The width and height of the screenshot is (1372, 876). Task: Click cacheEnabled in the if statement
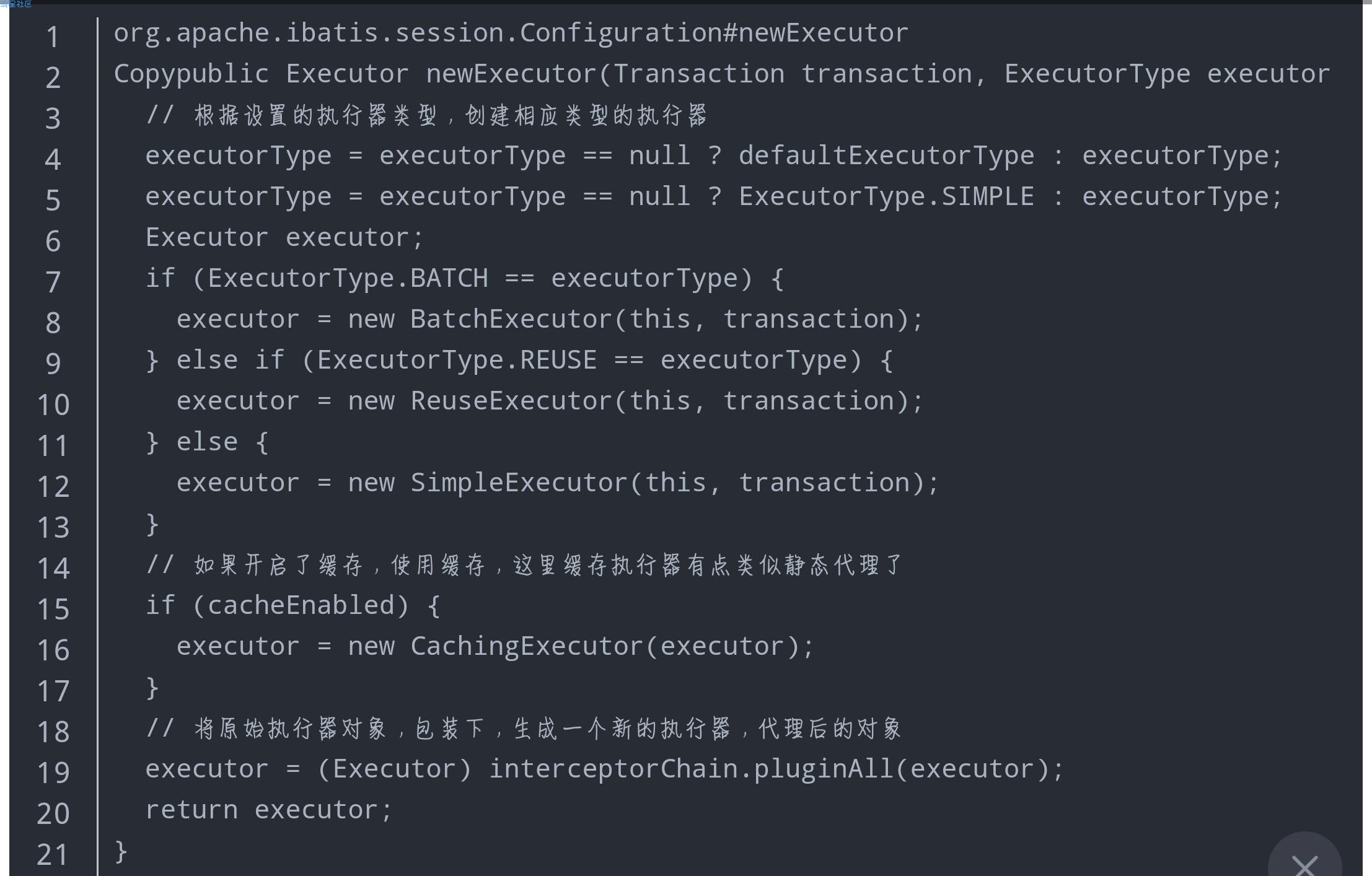point(301,605)
